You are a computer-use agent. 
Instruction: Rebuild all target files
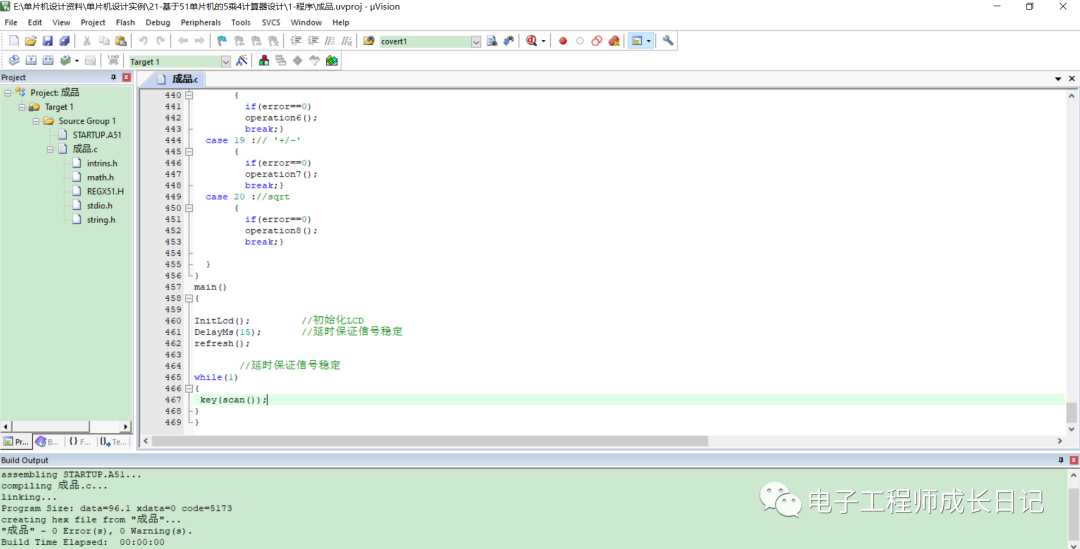pyautogui.click(x=48, y=61)
